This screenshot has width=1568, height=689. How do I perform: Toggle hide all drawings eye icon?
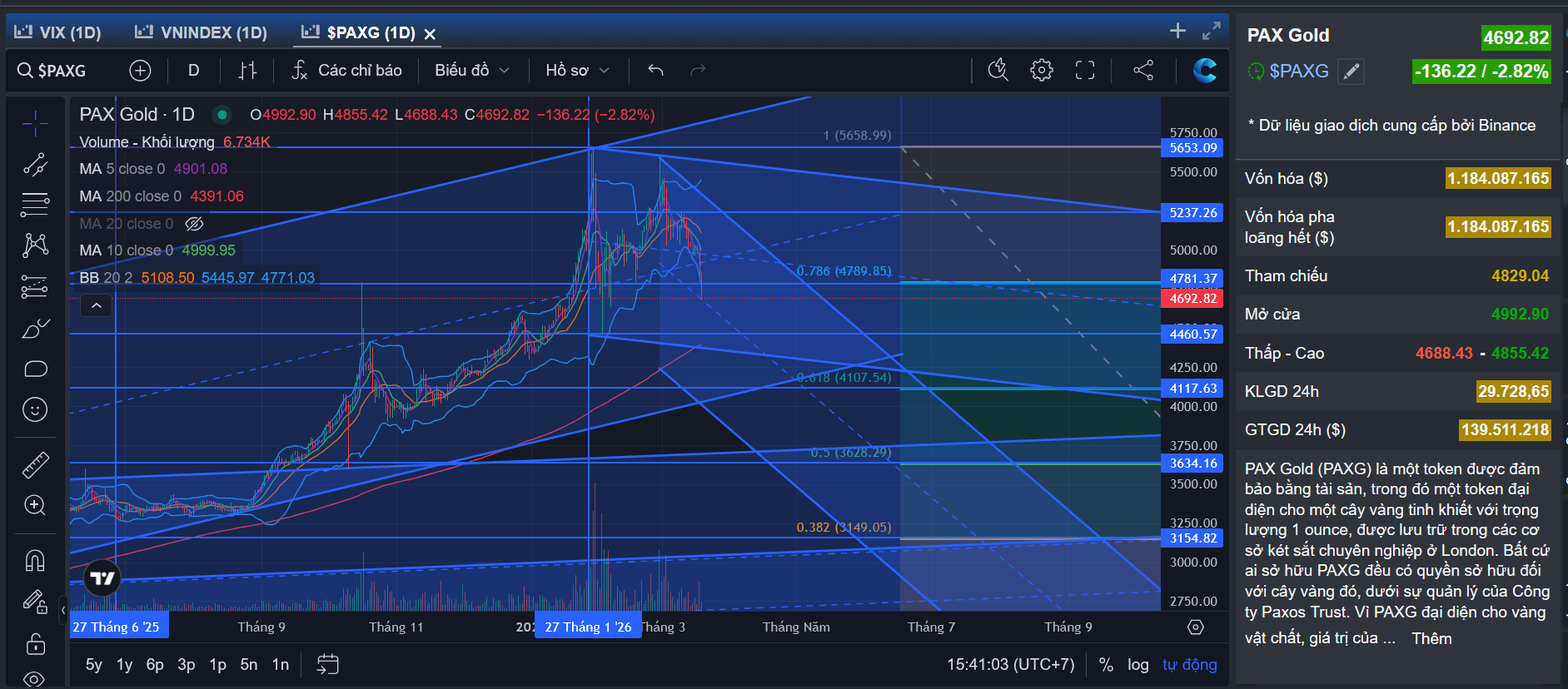35,678
